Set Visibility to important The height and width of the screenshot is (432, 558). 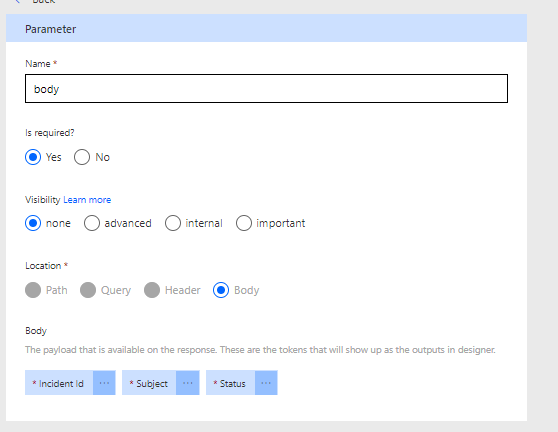[x=244, y=223]
